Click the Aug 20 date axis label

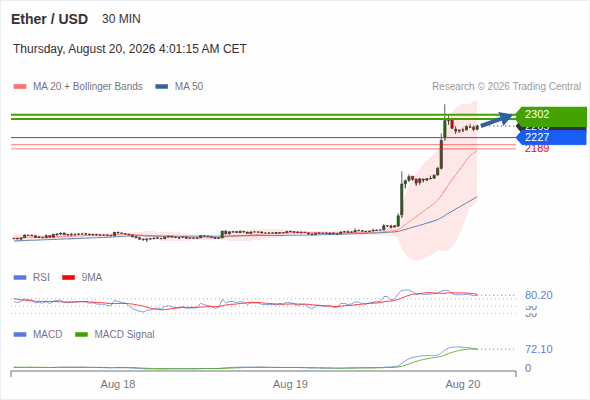tap(463, 384)
